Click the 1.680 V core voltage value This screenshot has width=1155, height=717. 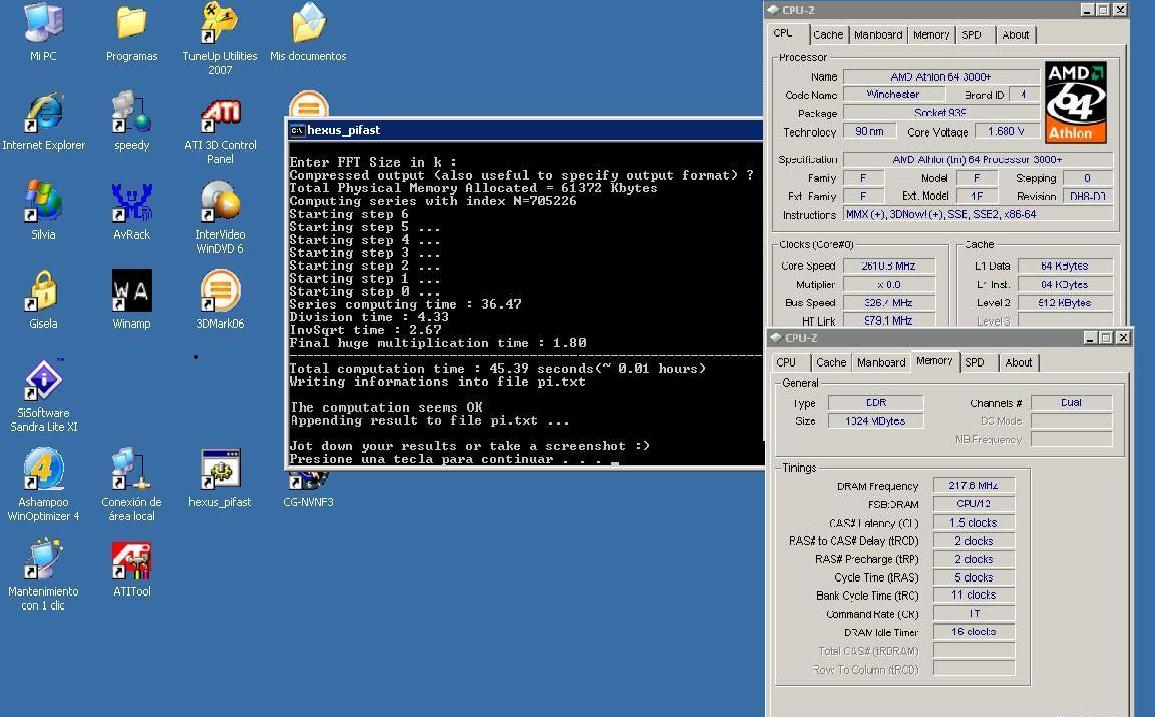pyautogui.click(x=1007, y=131)
